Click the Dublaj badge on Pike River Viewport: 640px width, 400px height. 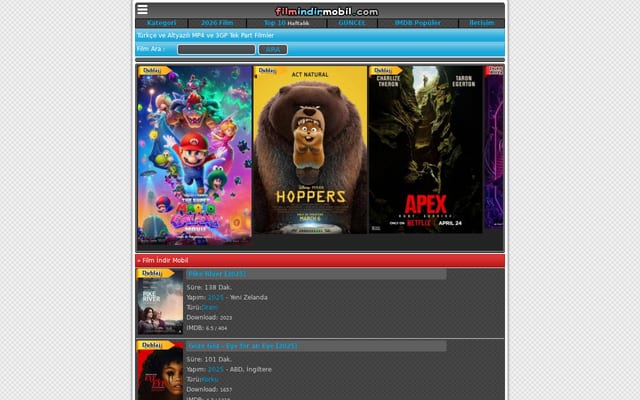155,273
